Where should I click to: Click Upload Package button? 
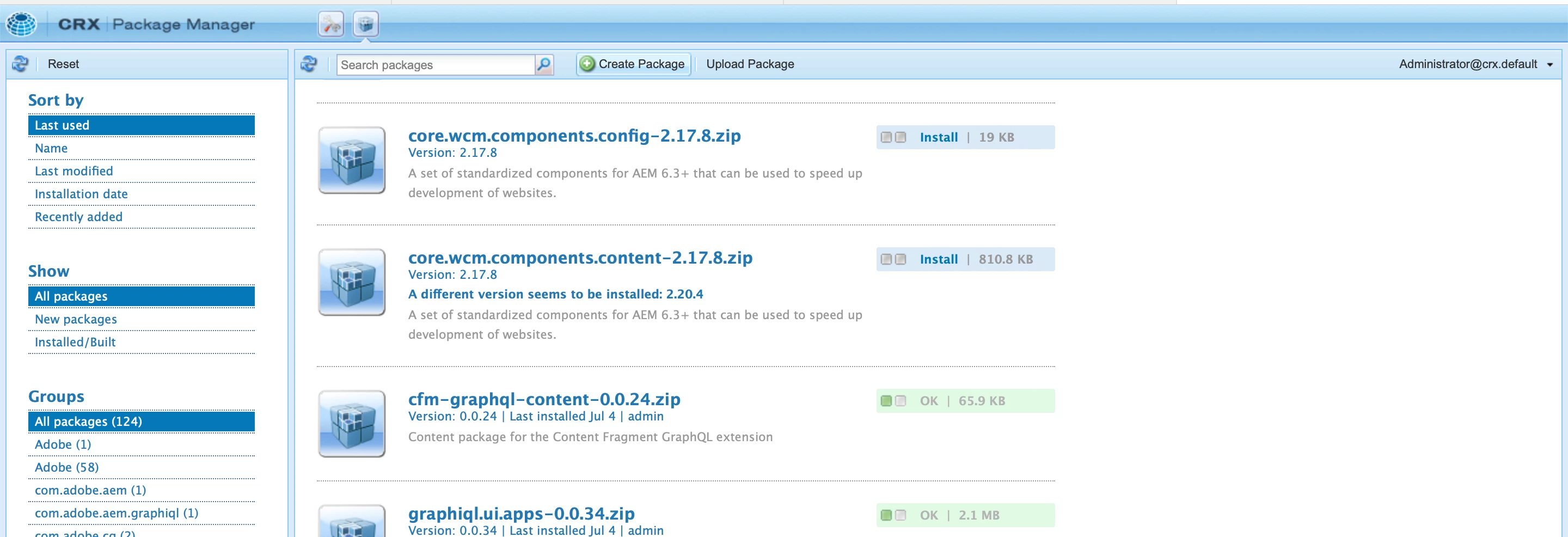(750, 64)
